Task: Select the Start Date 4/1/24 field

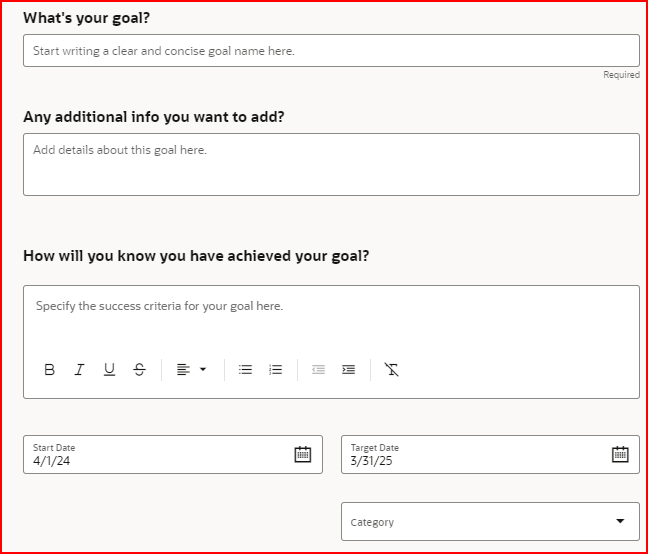Action: pos(173,454)
